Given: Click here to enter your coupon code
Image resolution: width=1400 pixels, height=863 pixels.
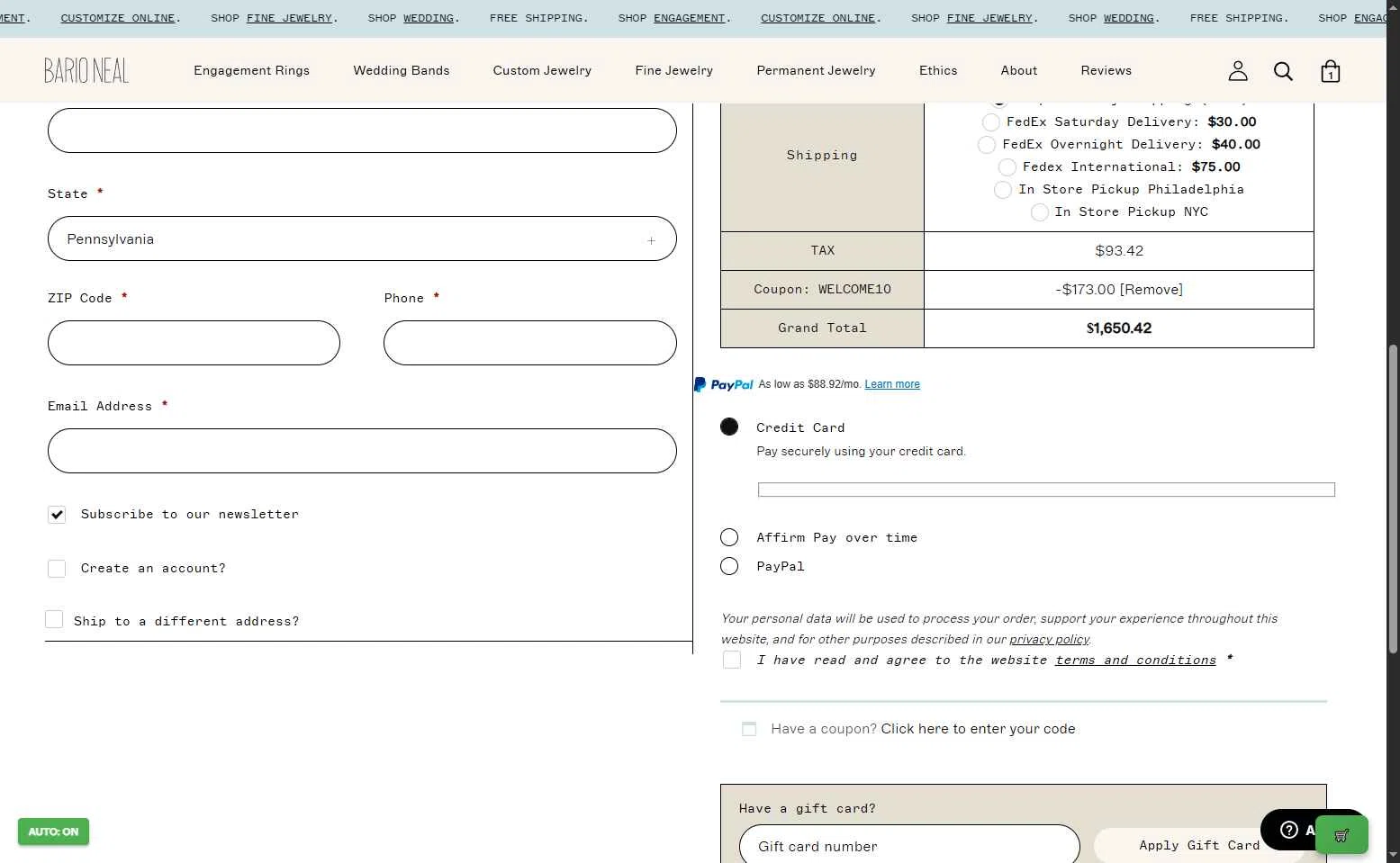Looking at the screenshot, I should point(978,729).
